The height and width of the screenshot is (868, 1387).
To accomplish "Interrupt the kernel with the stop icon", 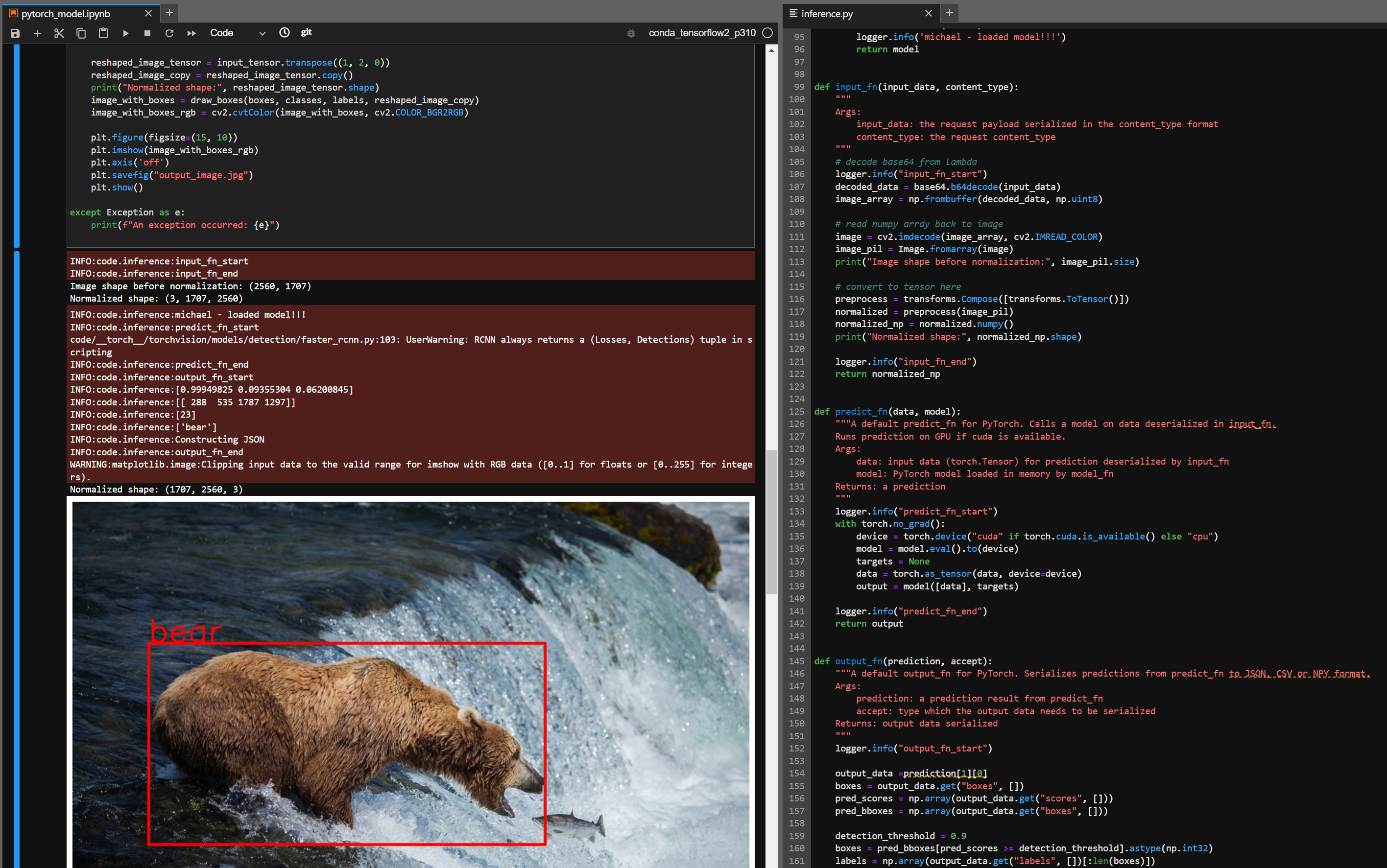I will 147,33.
